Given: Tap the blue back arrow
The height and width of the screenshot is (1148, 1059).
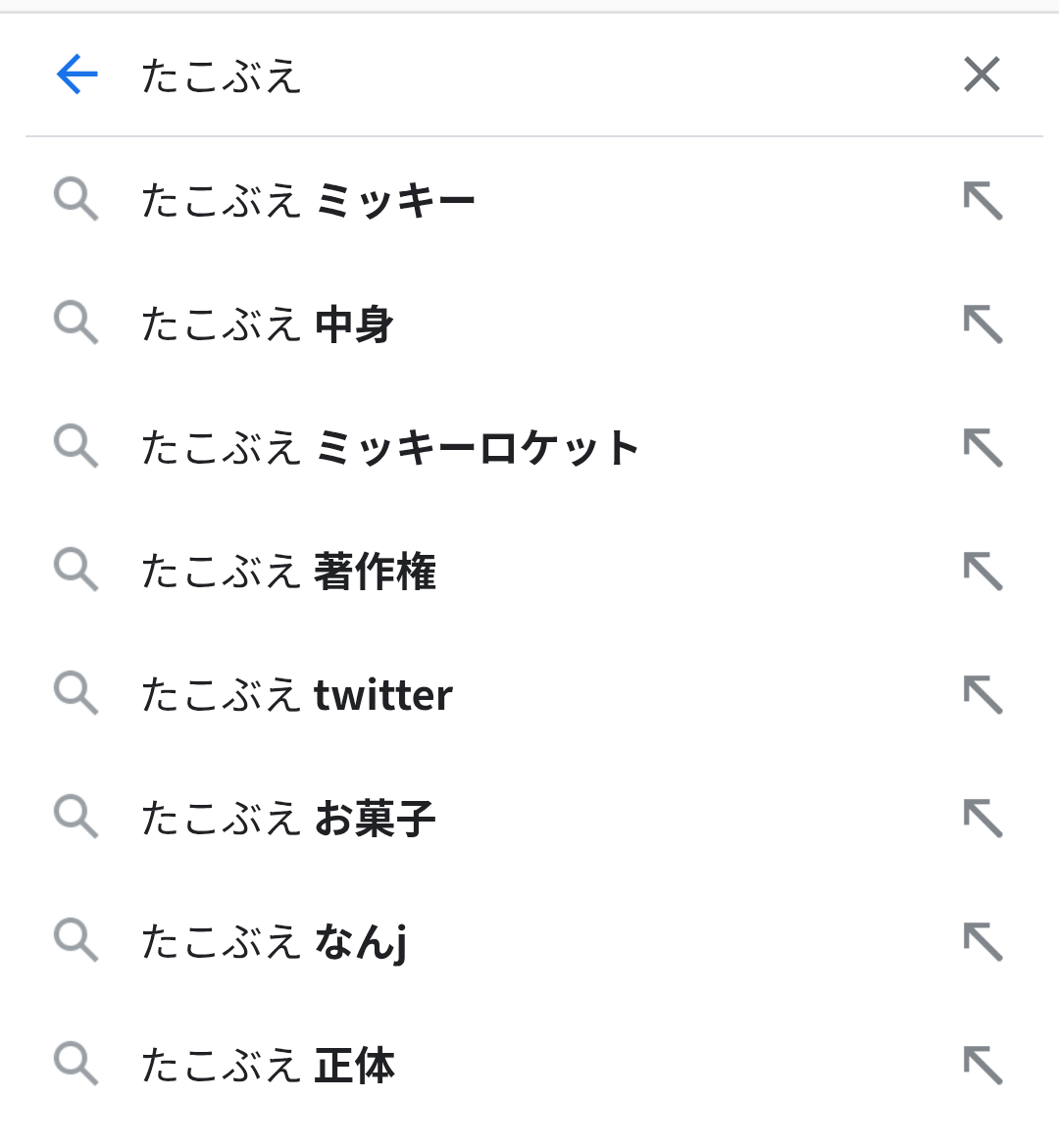Looking at the screenshot, I should [x=77, y=75].
